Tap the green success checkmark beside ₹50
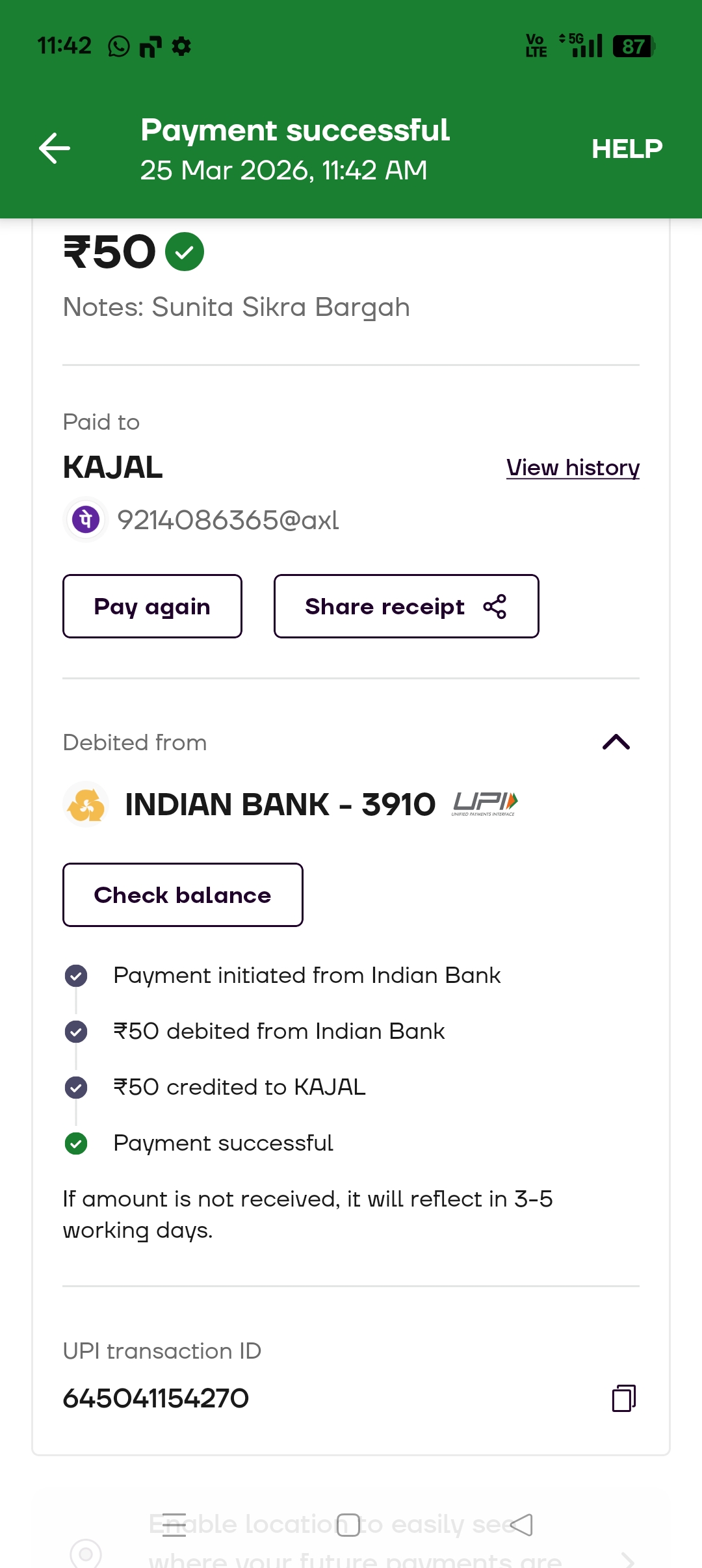This screenshot has height=1568, width=702. tap(185, 252)
